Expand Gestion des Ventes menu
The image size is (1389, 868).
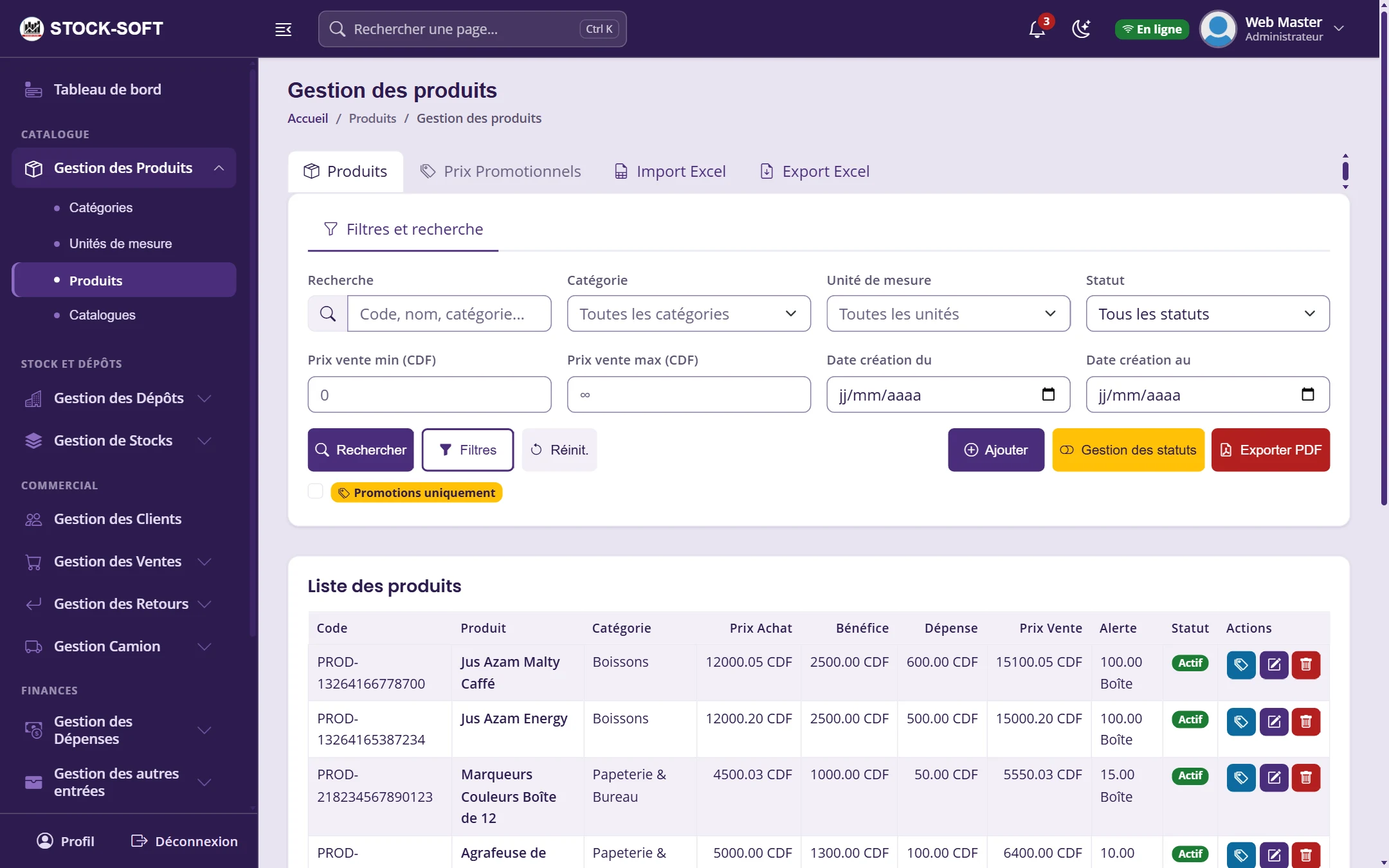[123, 561]
